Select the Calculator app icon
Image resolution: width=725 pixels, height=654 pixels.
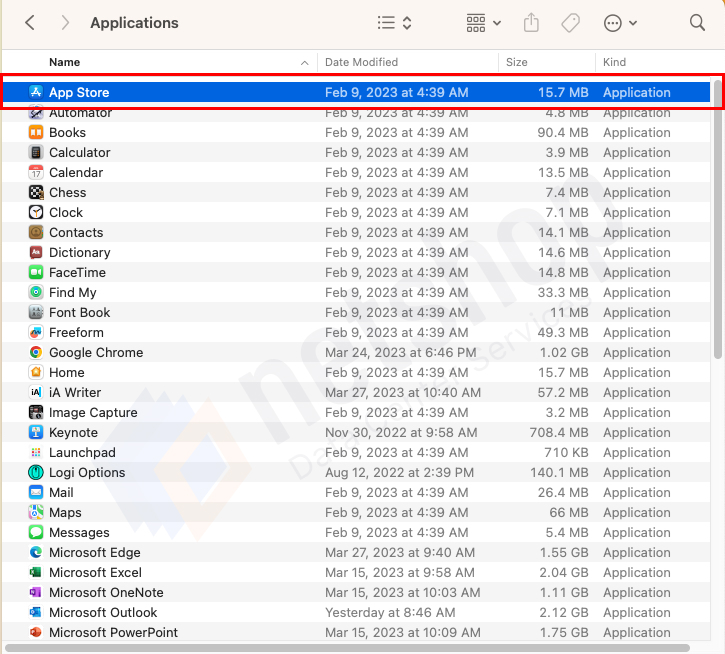click(x=36, y=152)
